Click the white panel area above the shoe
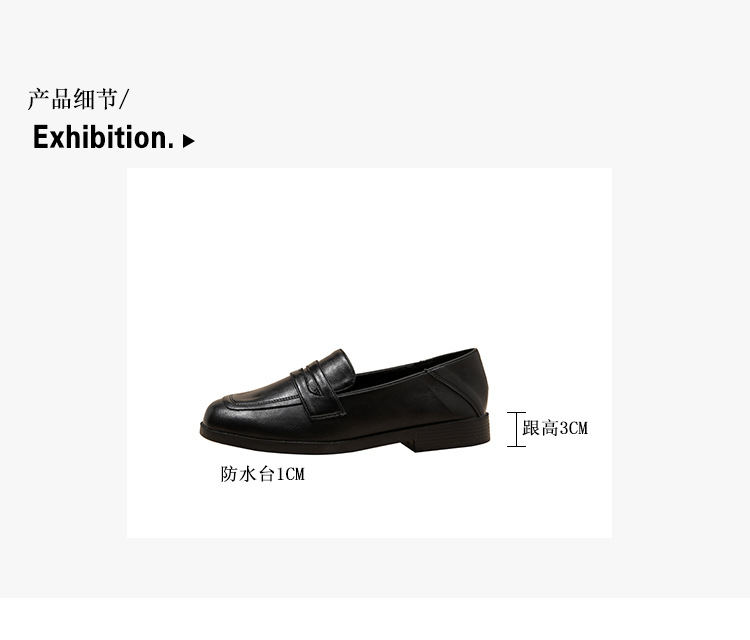This screenshot has width=750, height=640. 369,254
